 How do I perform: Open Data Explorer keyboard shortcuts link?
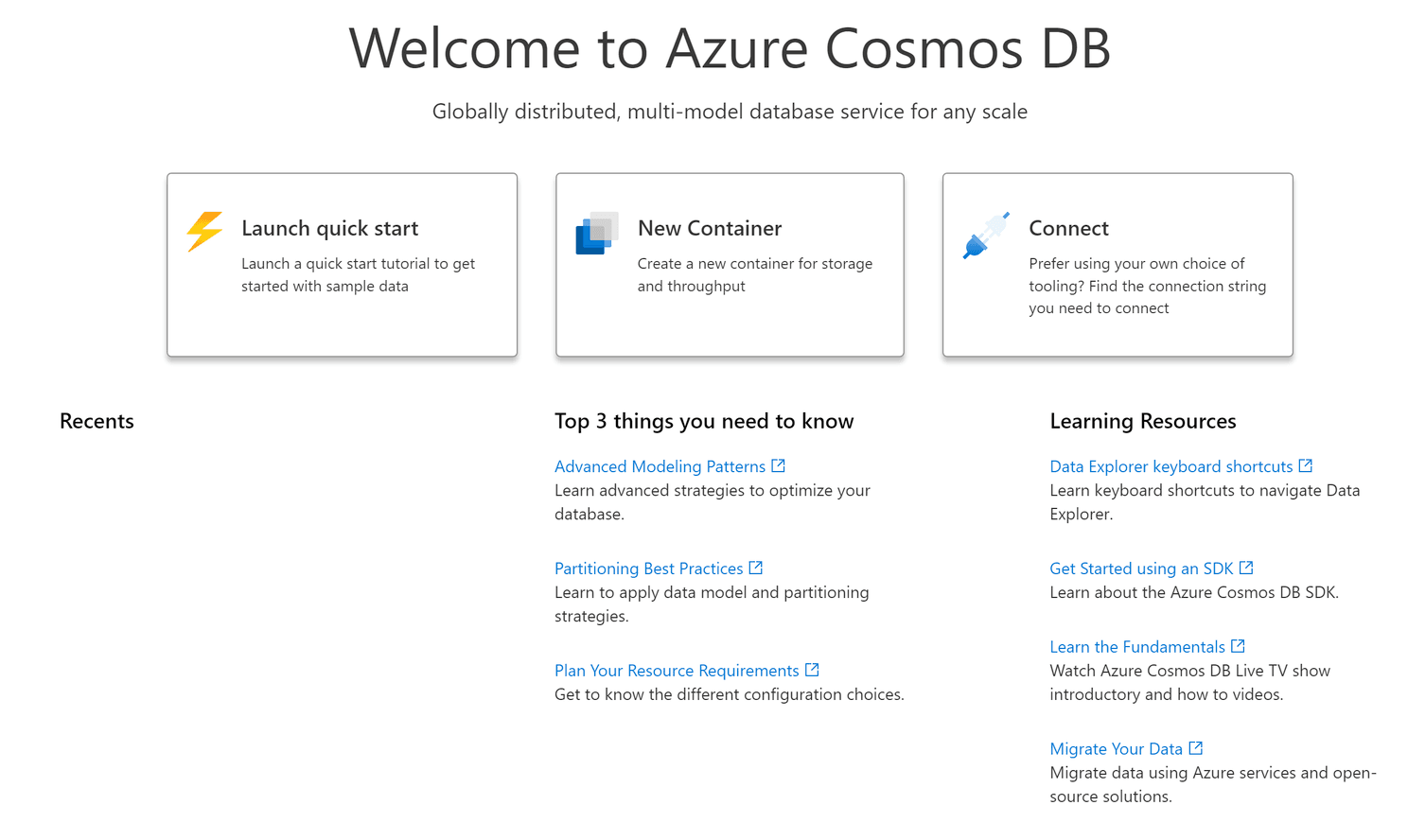[x=1170, y=466]
